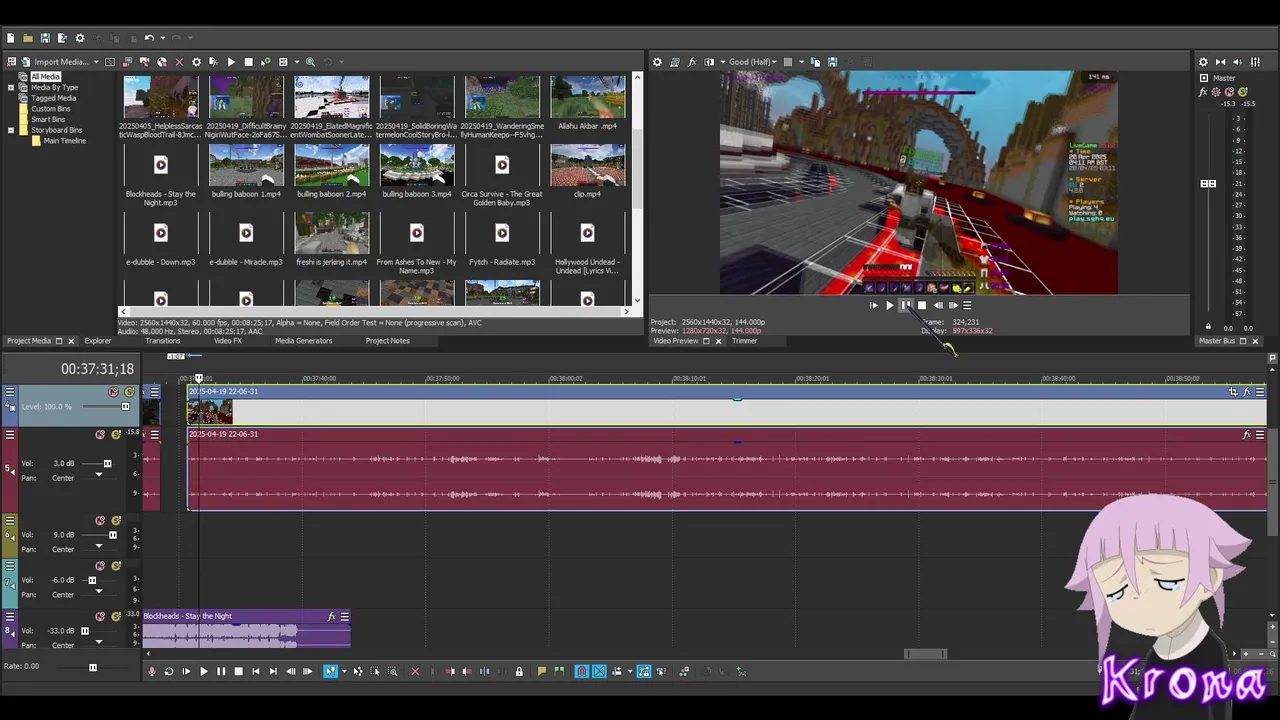This screenshot has height=720, width=1280.
Task: Open the Render As dialog icon
Action: (x=62, y=38)
